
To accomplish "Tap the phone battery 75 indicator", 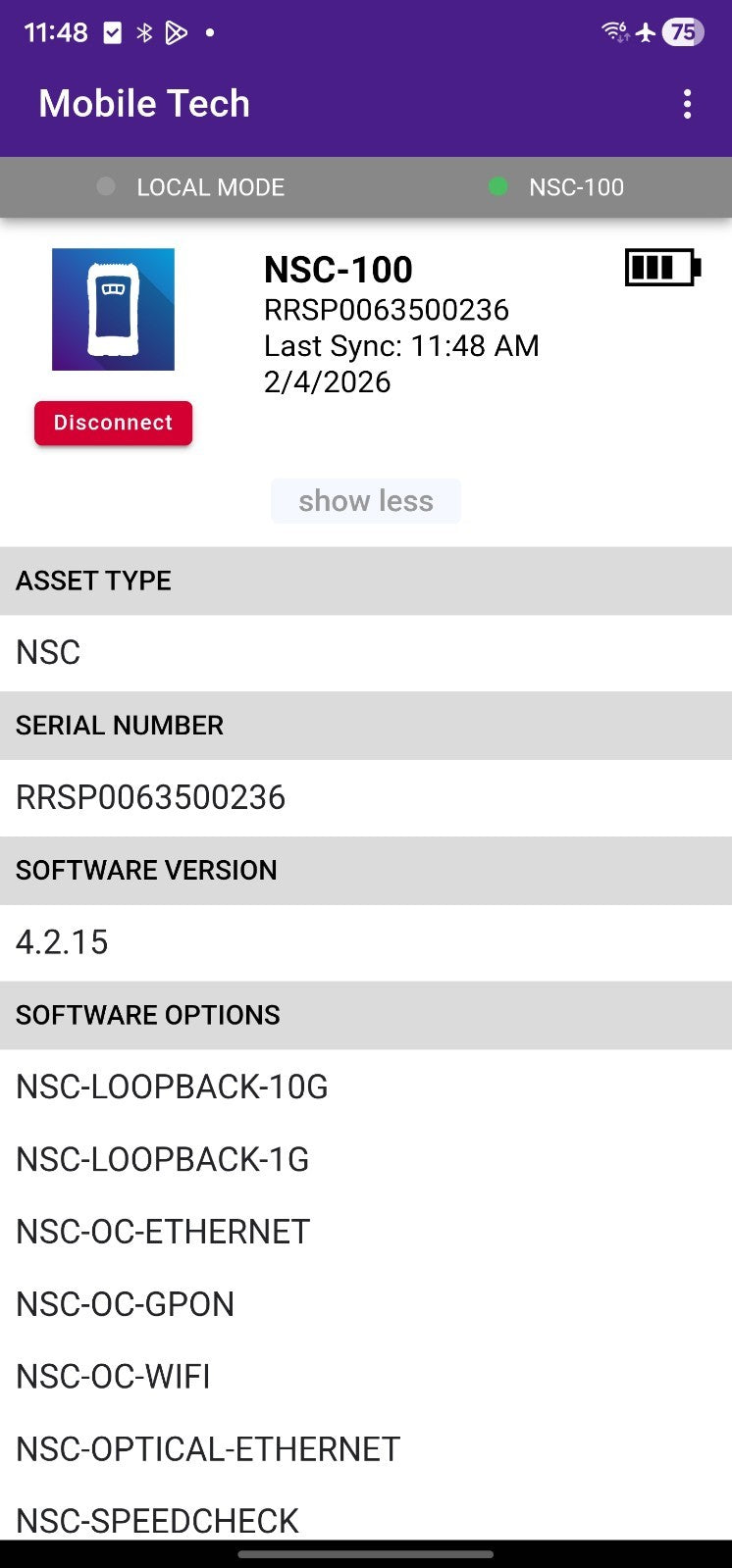I will (x=683, y=32).
